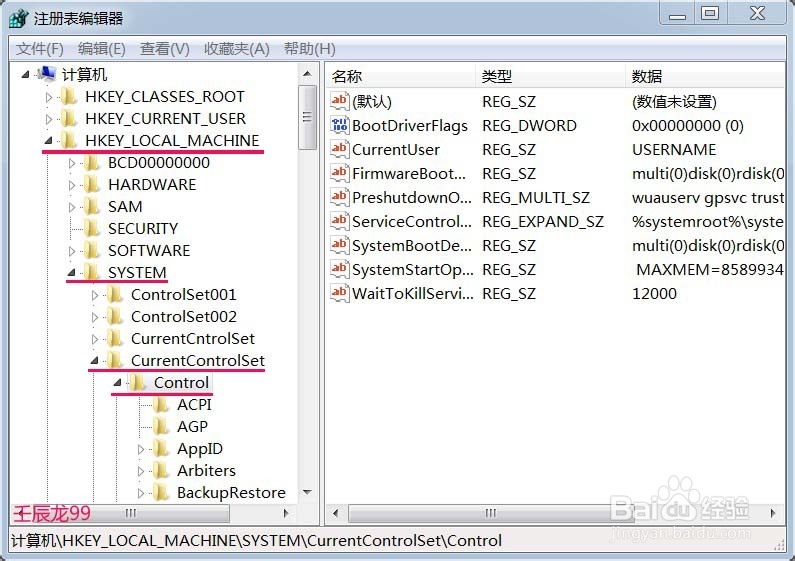Viewport: 795px width, 561px height.
Task: Click the ControlSet001 folder icon
Action: [x=115, y=294]
